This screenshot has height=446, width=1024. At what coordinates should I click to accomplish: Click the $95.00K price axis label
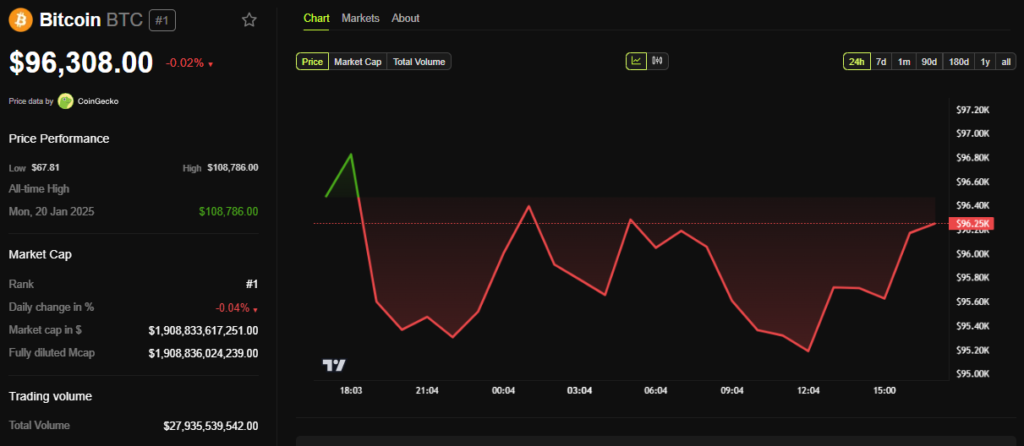[973, 374]
